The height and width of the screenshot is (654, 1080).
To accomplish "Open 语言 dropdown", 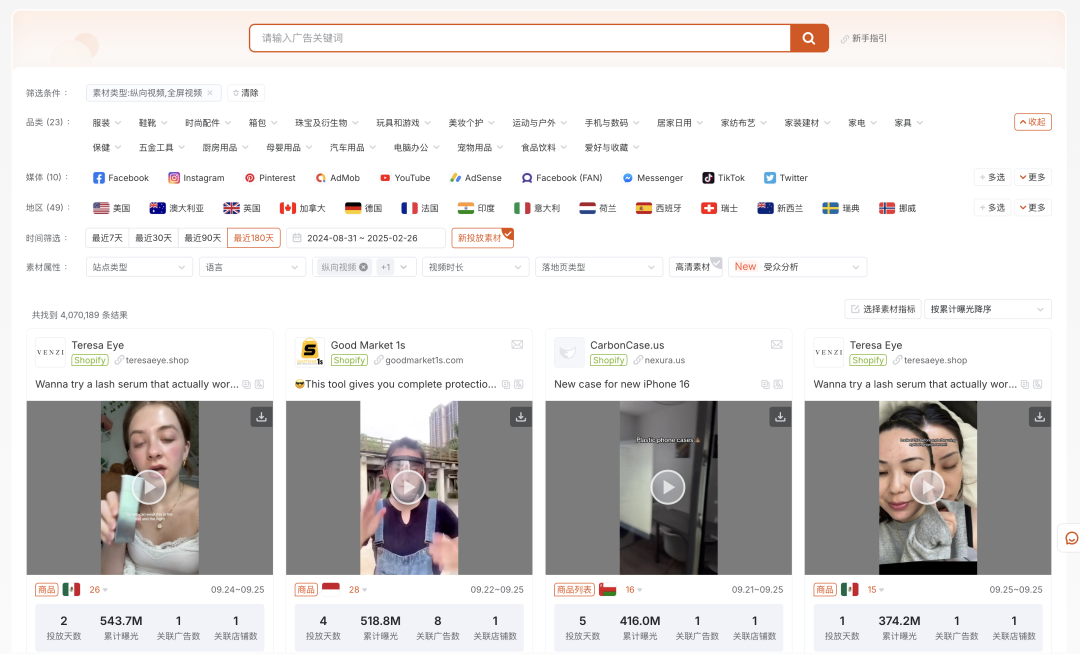I will pyautogui.click(x=252, y=267).
